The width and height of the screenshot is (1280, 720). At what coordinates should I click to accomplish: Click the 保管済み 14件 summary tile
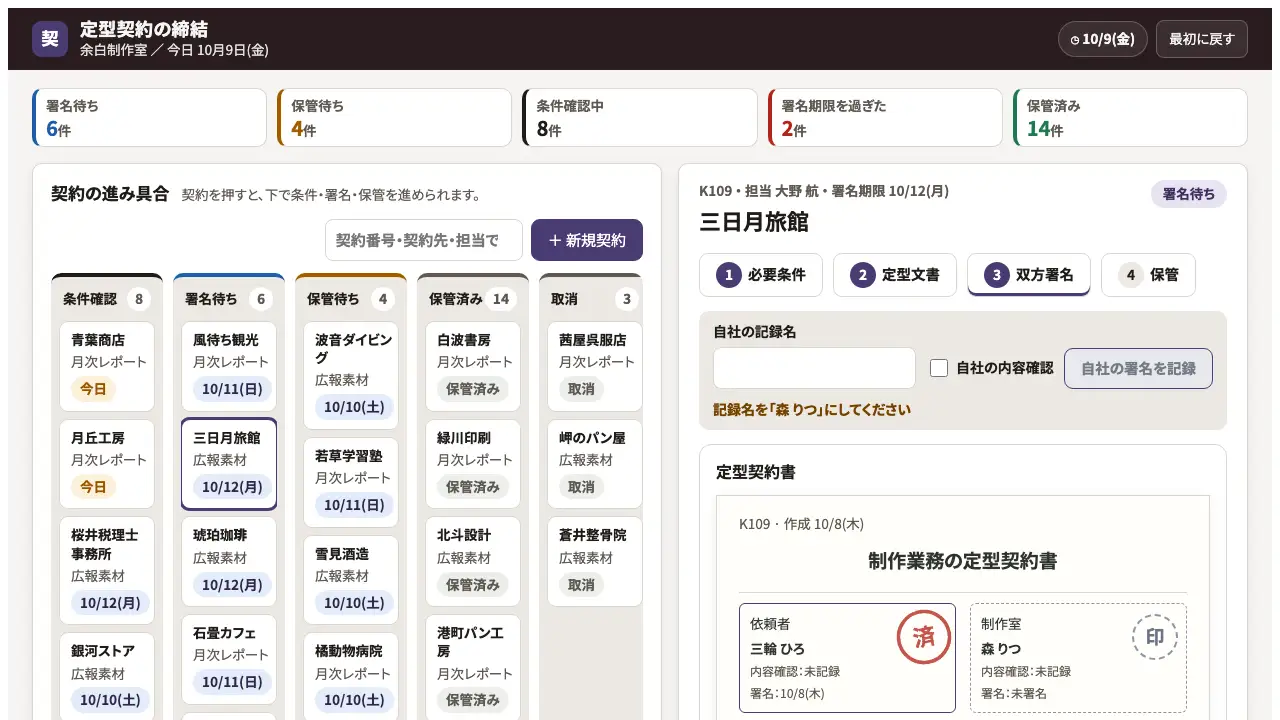coord(1130,118)
